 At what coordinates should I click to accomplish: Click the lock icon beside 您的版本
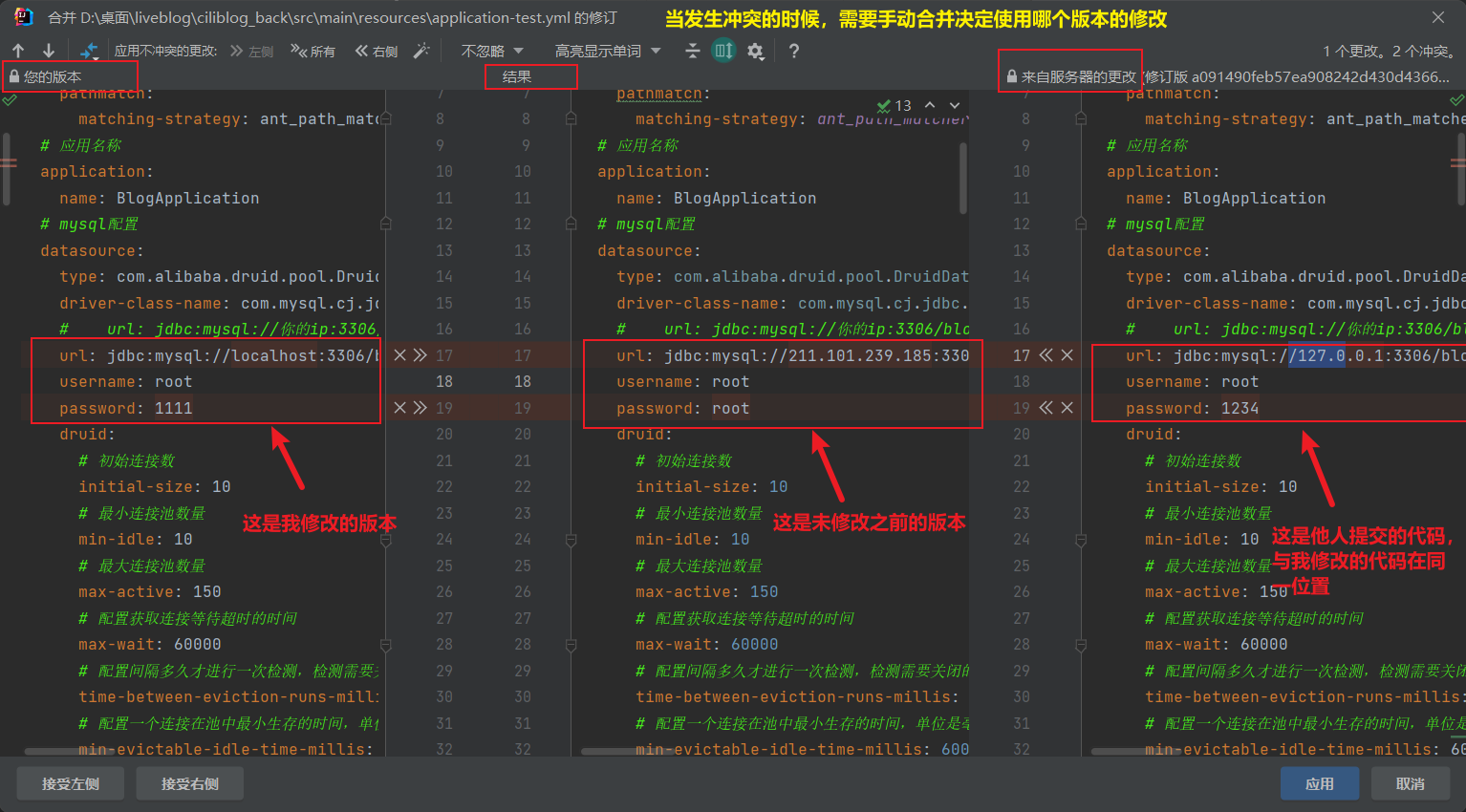13,76
